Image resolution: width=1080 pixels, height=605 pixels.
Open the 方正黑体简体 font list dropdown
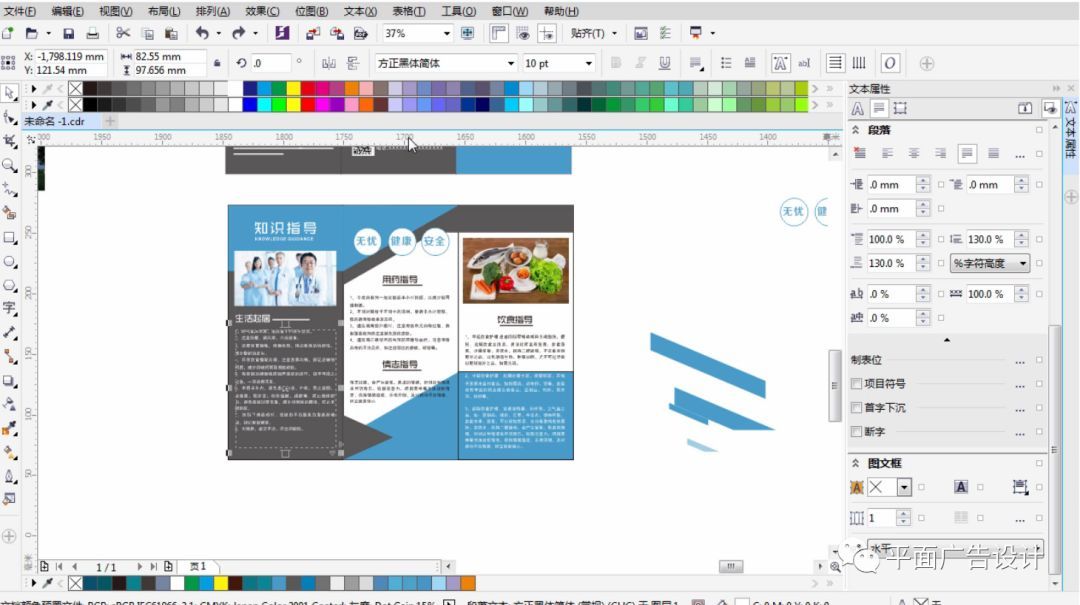point(511,63)
